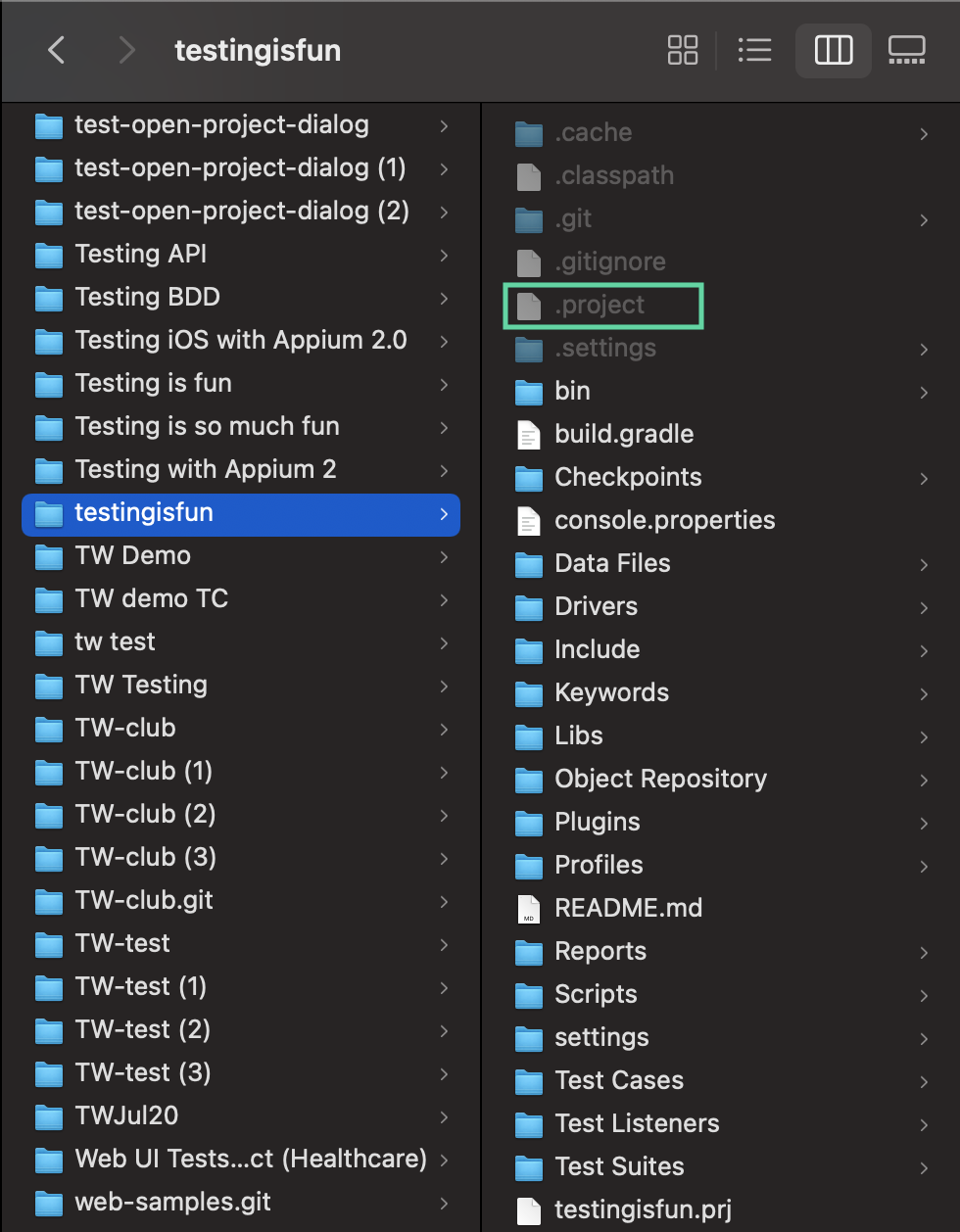Click the forward navigation arrow
Viewport: 960px width, 1232px height.
[x=126, y=50]
